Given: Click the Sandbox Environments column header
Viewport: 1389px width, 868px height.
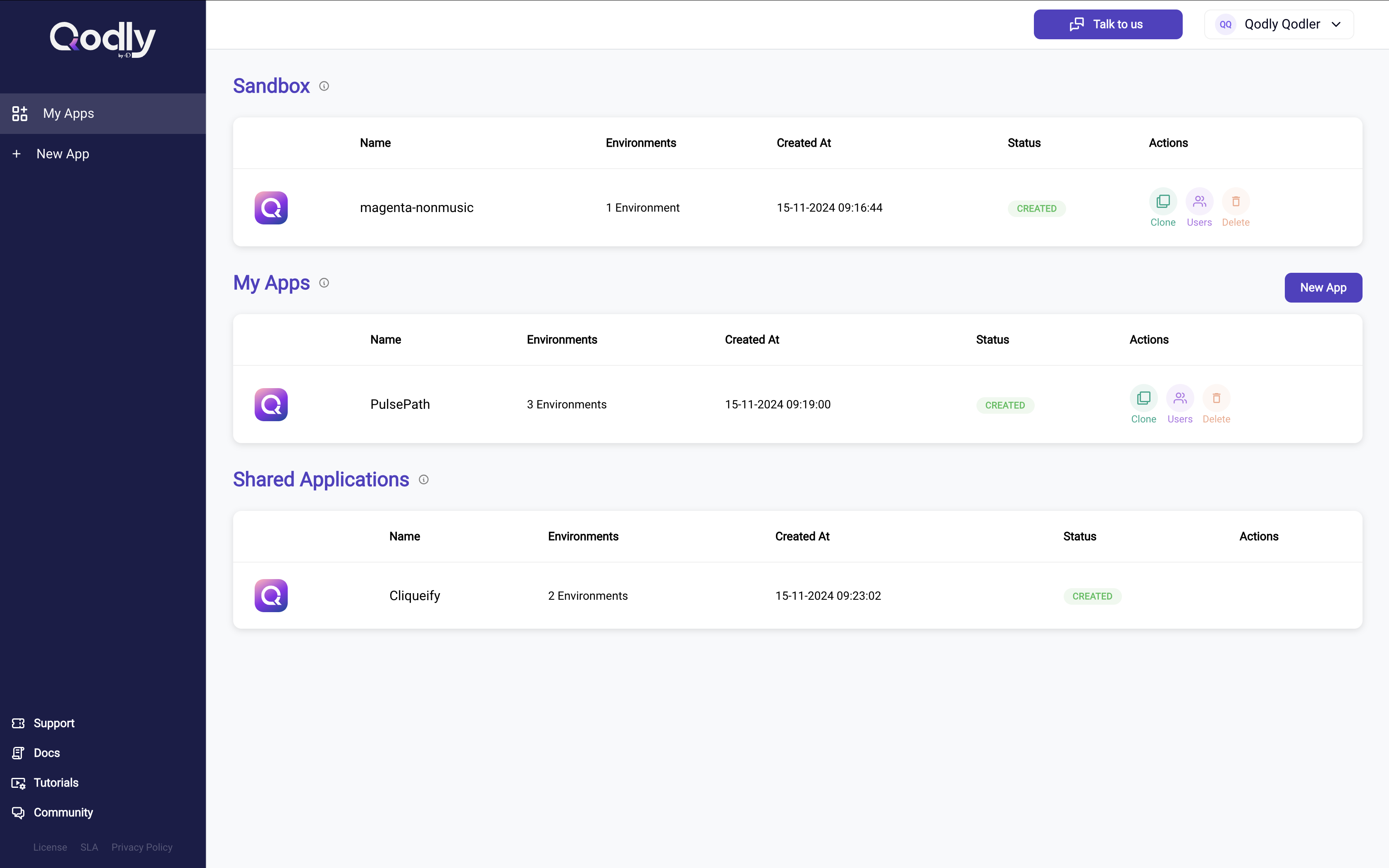Looking at the screenshot, I should pyautogui.click(x=640, y=143).
